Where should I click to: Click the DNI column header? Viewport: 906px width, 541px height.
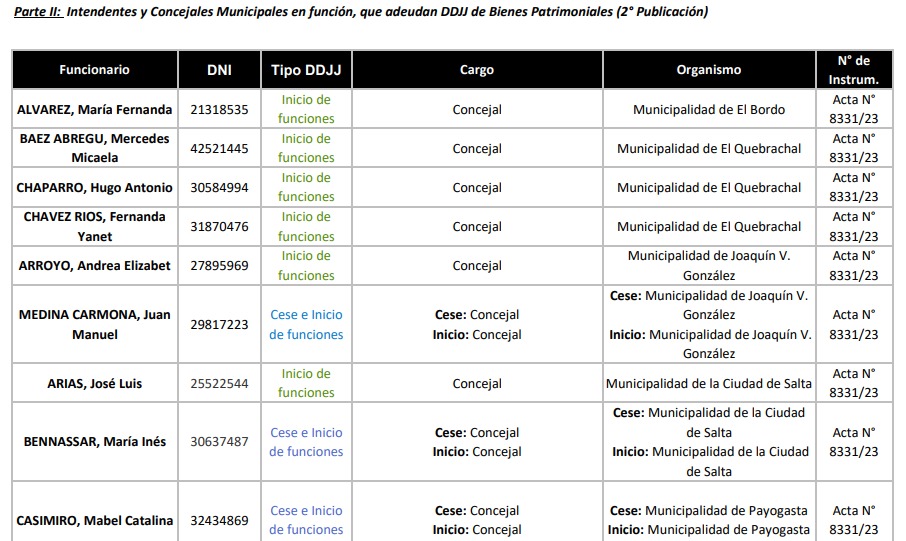219,70
